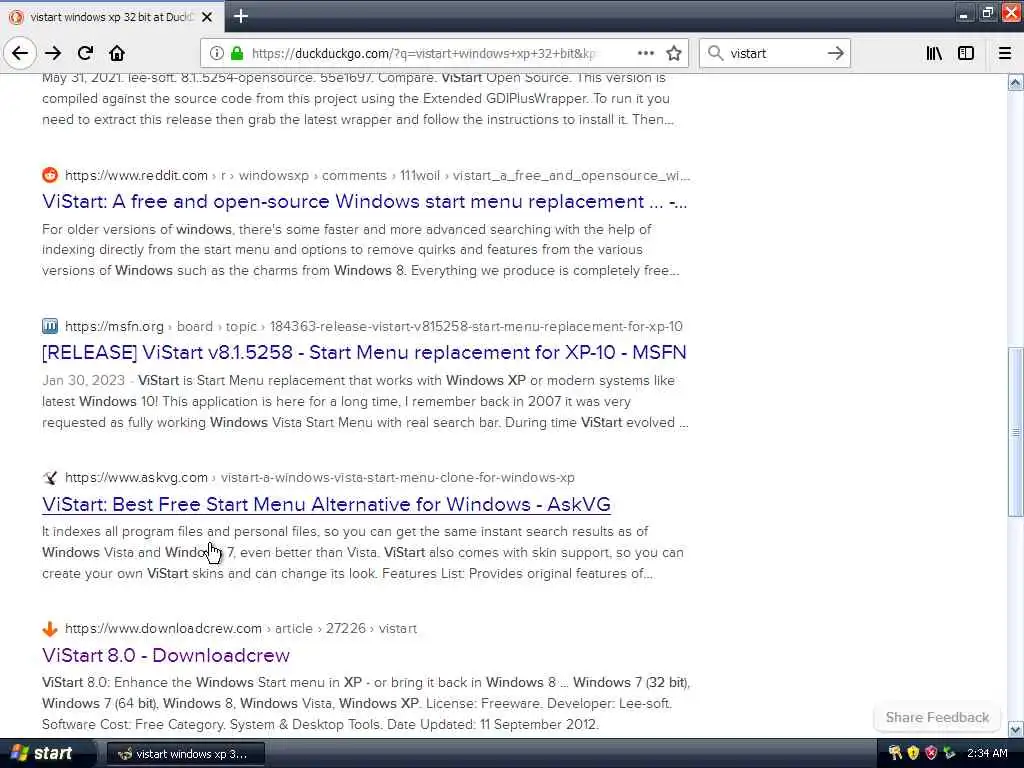1024x768 pixels.
Task: Close the vistart search tab
Action: (207, 17)
